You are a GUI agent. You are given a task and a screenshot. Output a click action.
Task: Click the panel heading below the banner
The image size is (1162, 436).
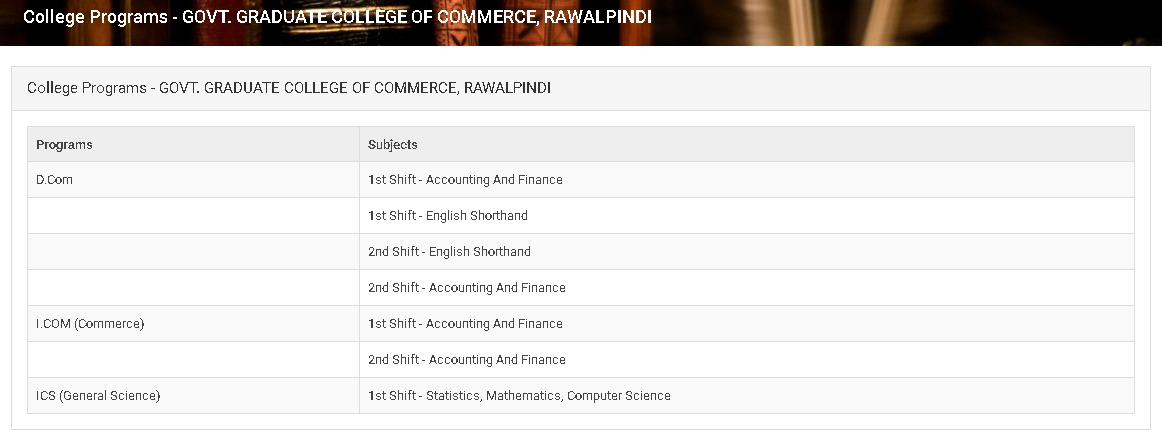pyautogui.click(x=289, y=88)
